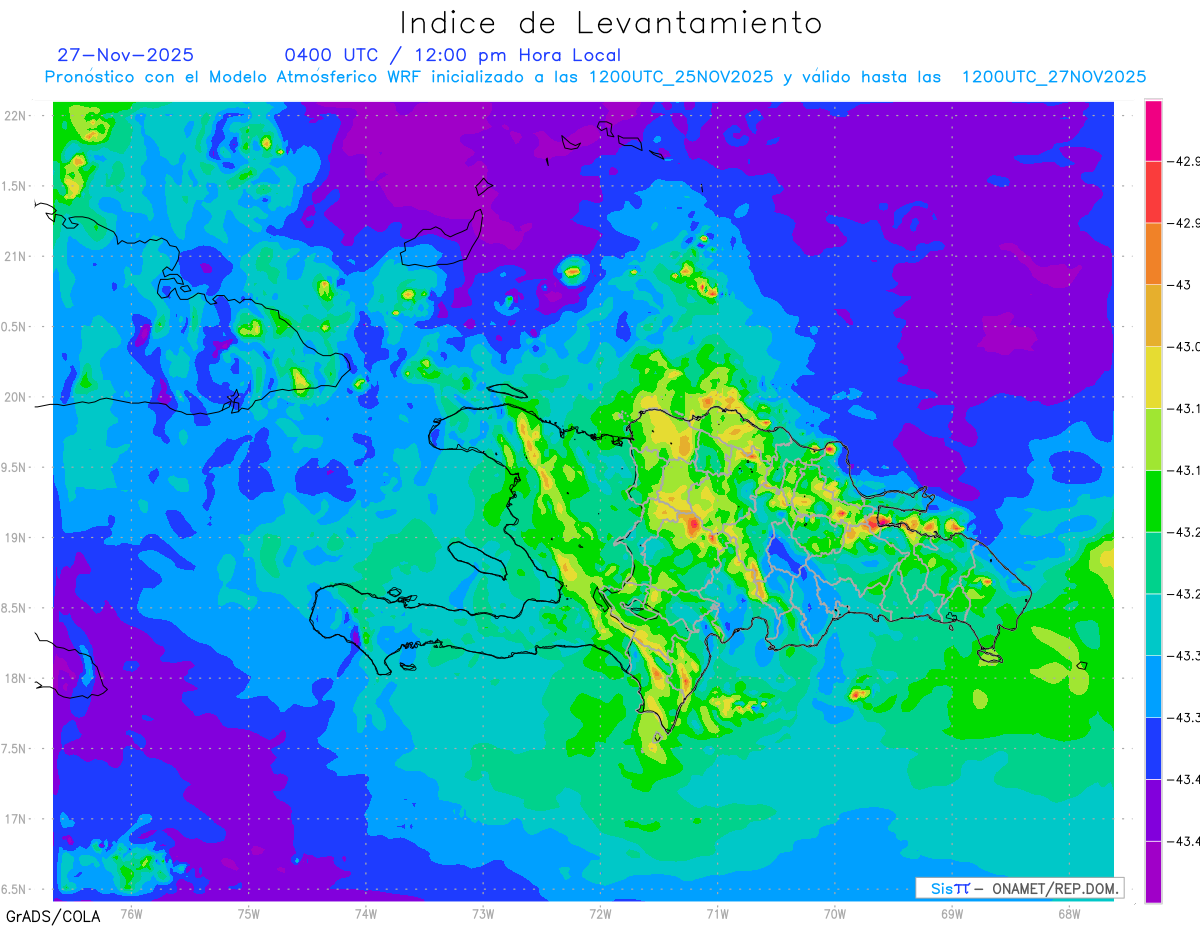Screen dimensions: 1200x927
Task: Click the bright yellow legend swatch
Action: coord(1153,378)
